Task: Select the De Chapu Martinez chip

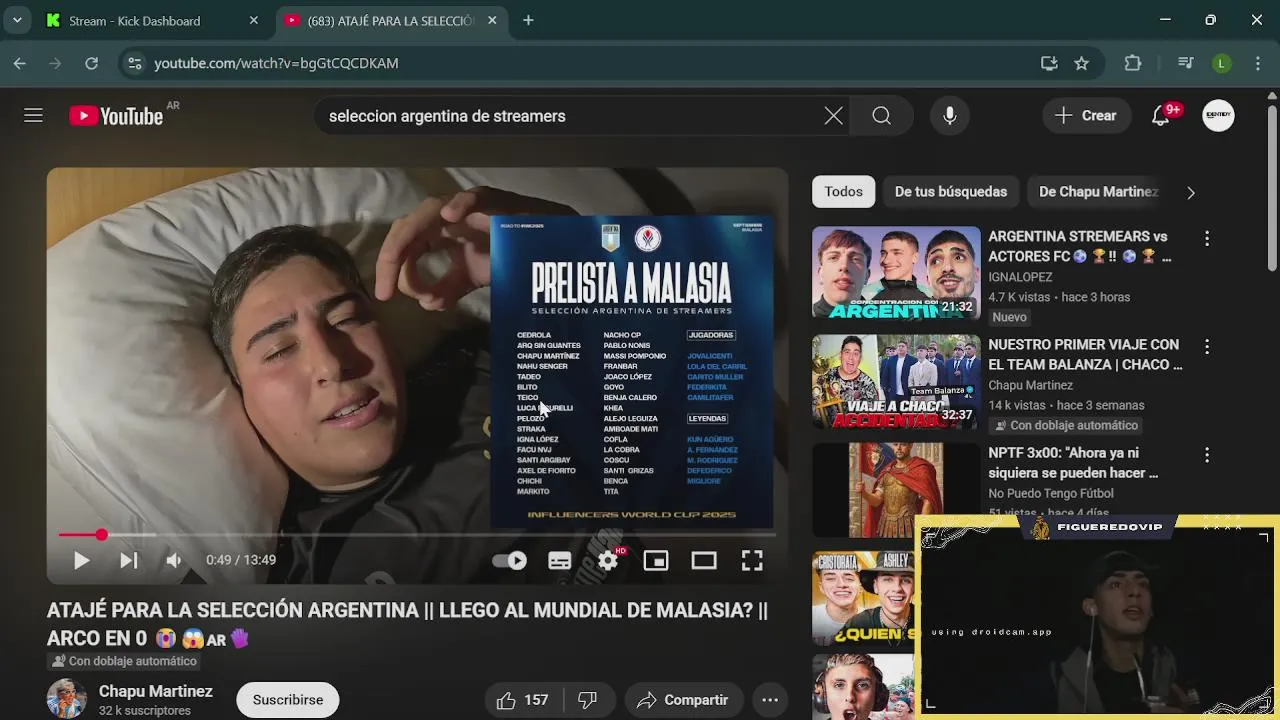Action: 1098,191
